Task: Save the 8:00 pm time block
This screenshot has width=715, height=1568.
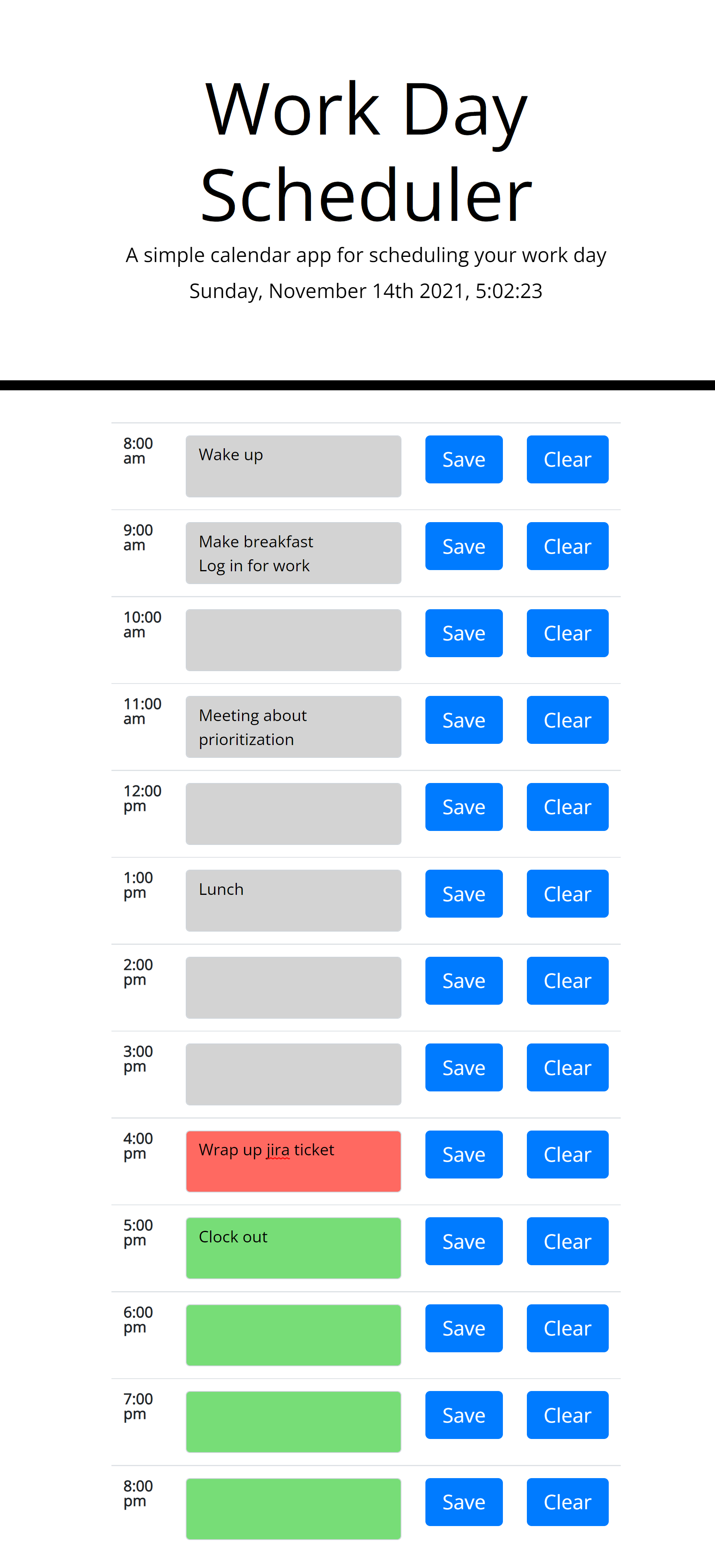Action: coord(463,1502)
